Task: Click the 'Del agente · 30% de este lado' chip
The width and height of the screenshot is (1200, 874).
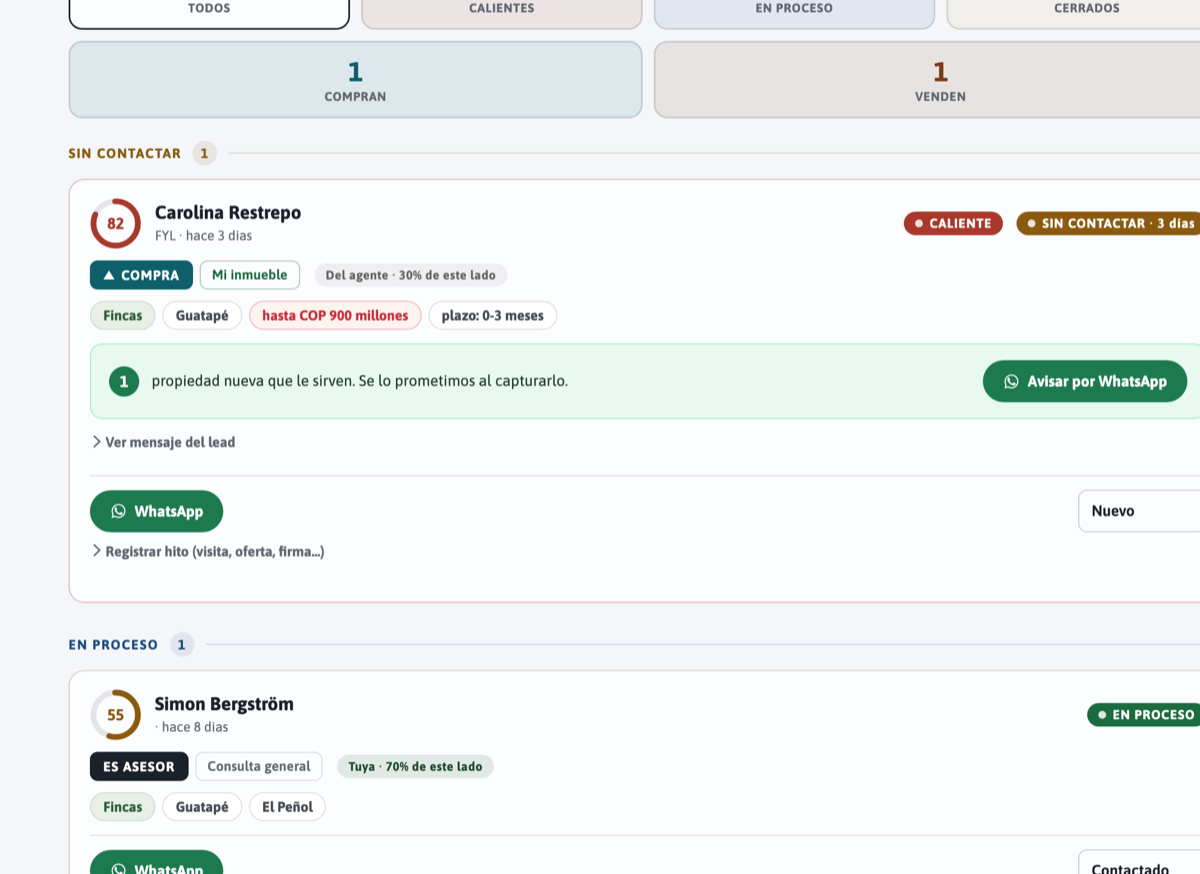Action: point(411,275)
